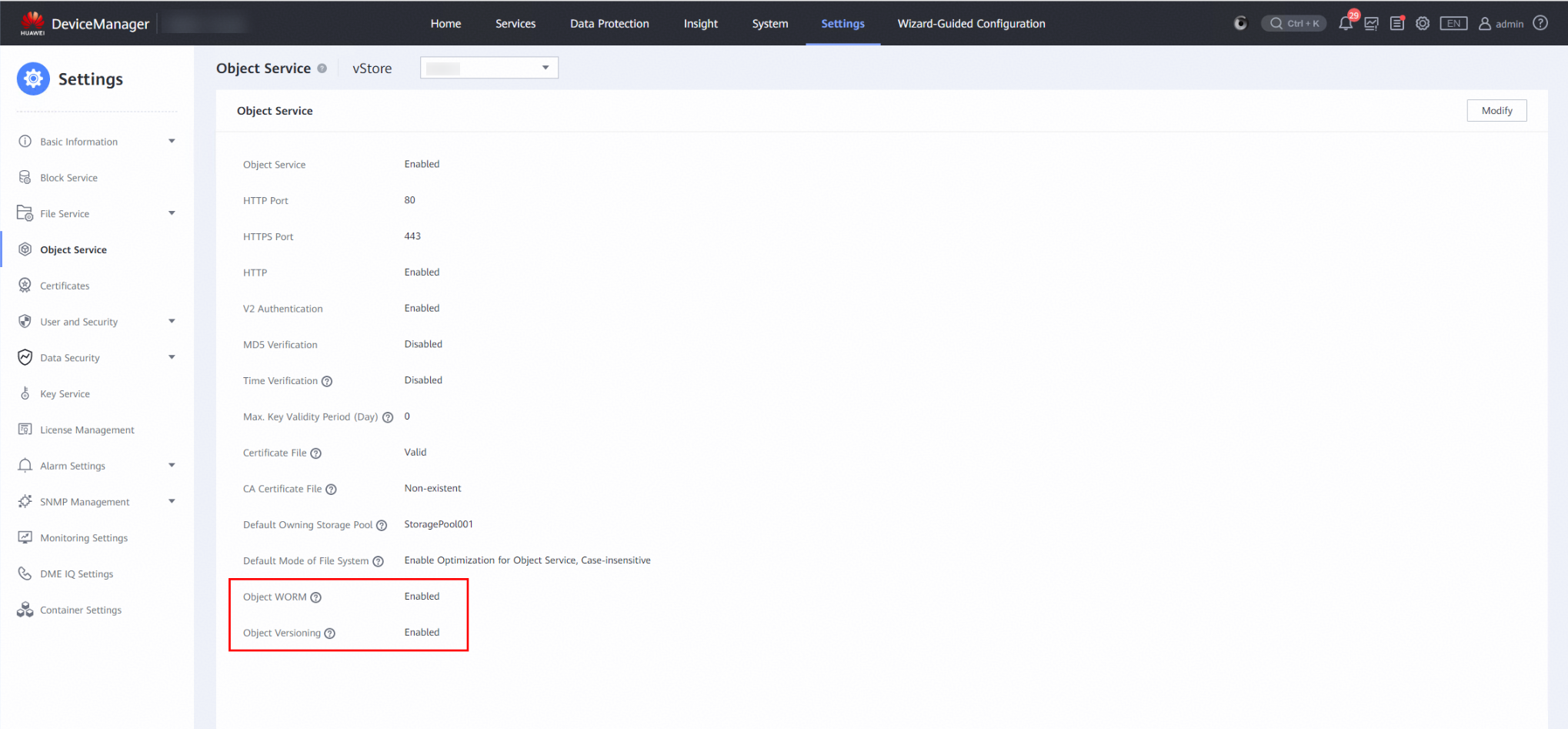Image resolution: width=1568 pixels, height=729 pixels.
Task: Expand the SNMP Management section
Action: tap(172, 501)
